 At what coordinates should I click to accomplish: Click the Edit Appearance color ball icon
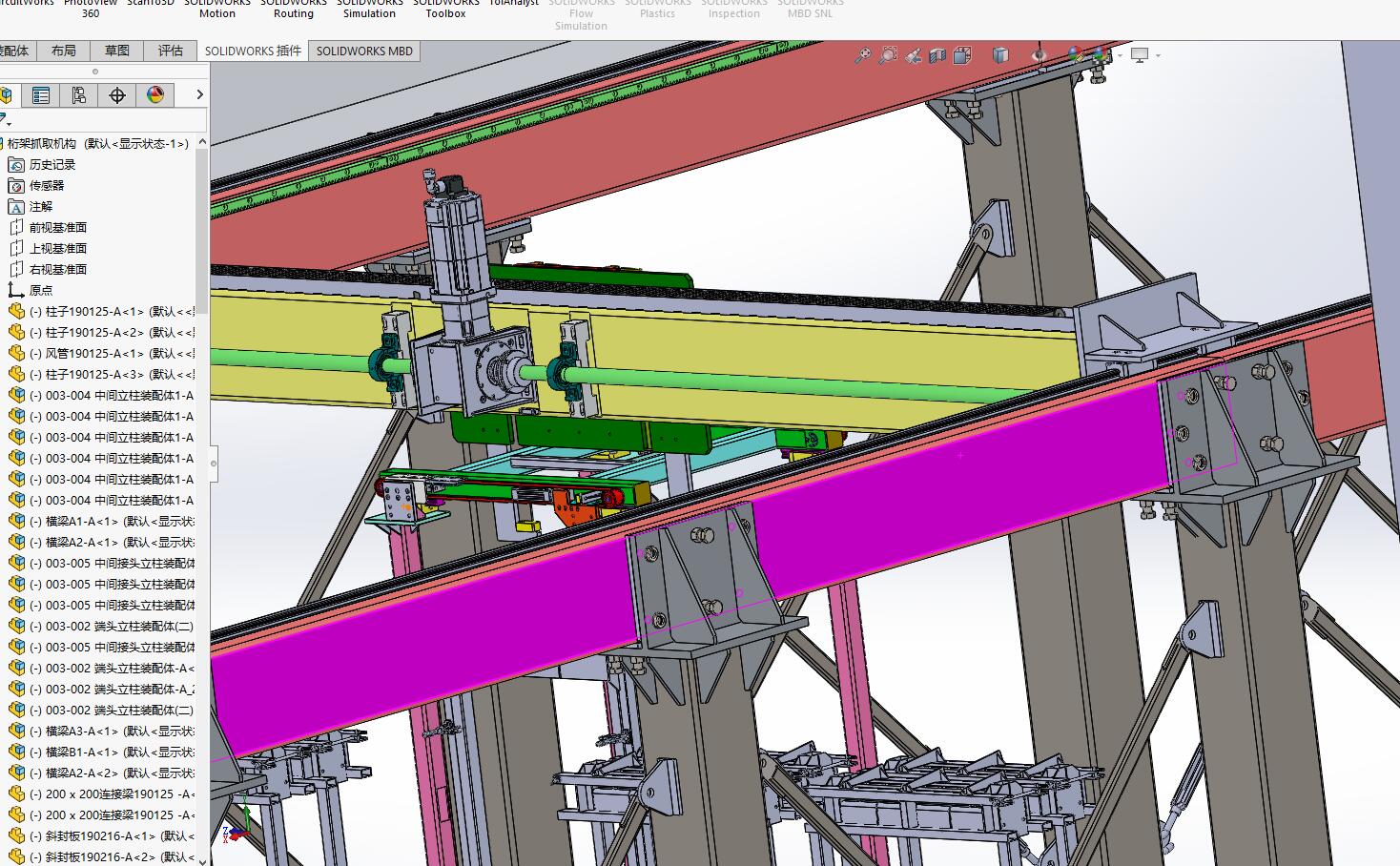[x=1077, y=55]
